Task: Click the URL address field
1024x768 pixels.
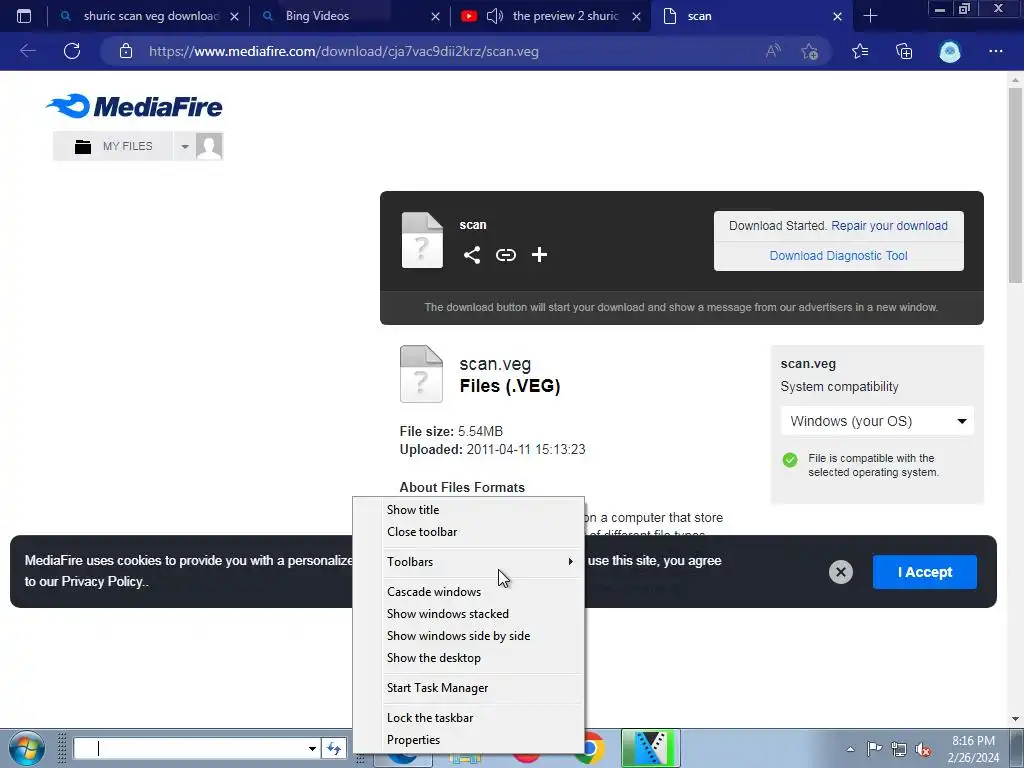Action: point(451,52)
